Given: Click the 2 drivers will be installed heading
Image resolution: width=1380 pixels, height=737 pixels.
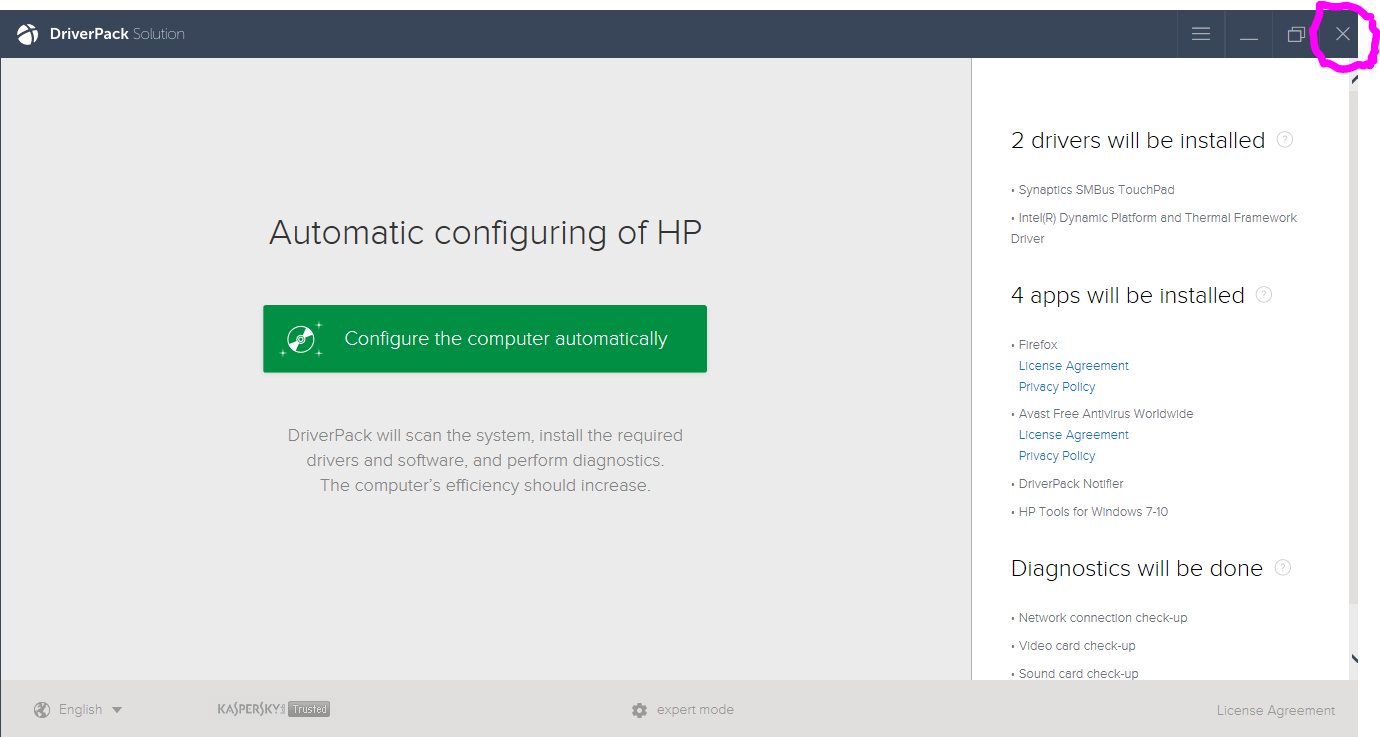Looking at the screenshot, I should click(1138, 141).
